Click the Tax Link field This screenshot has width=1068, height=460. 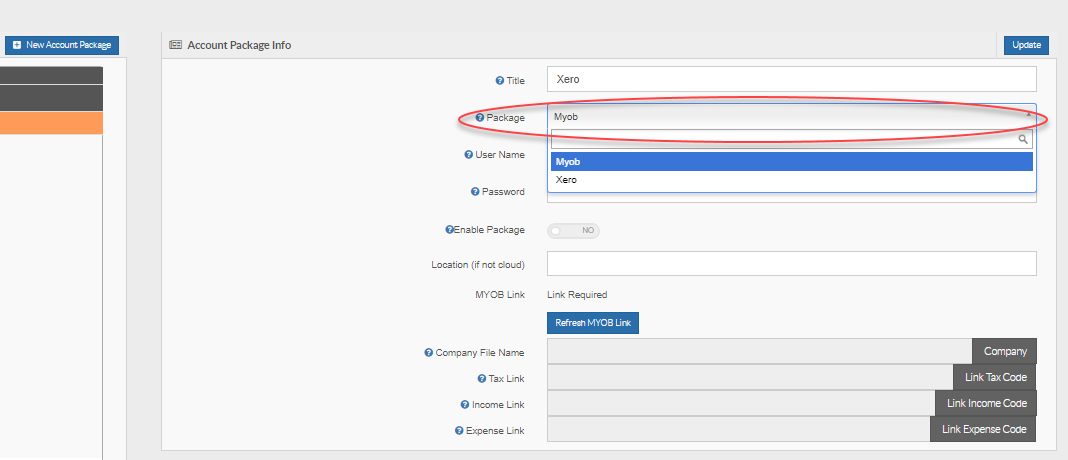750,378
